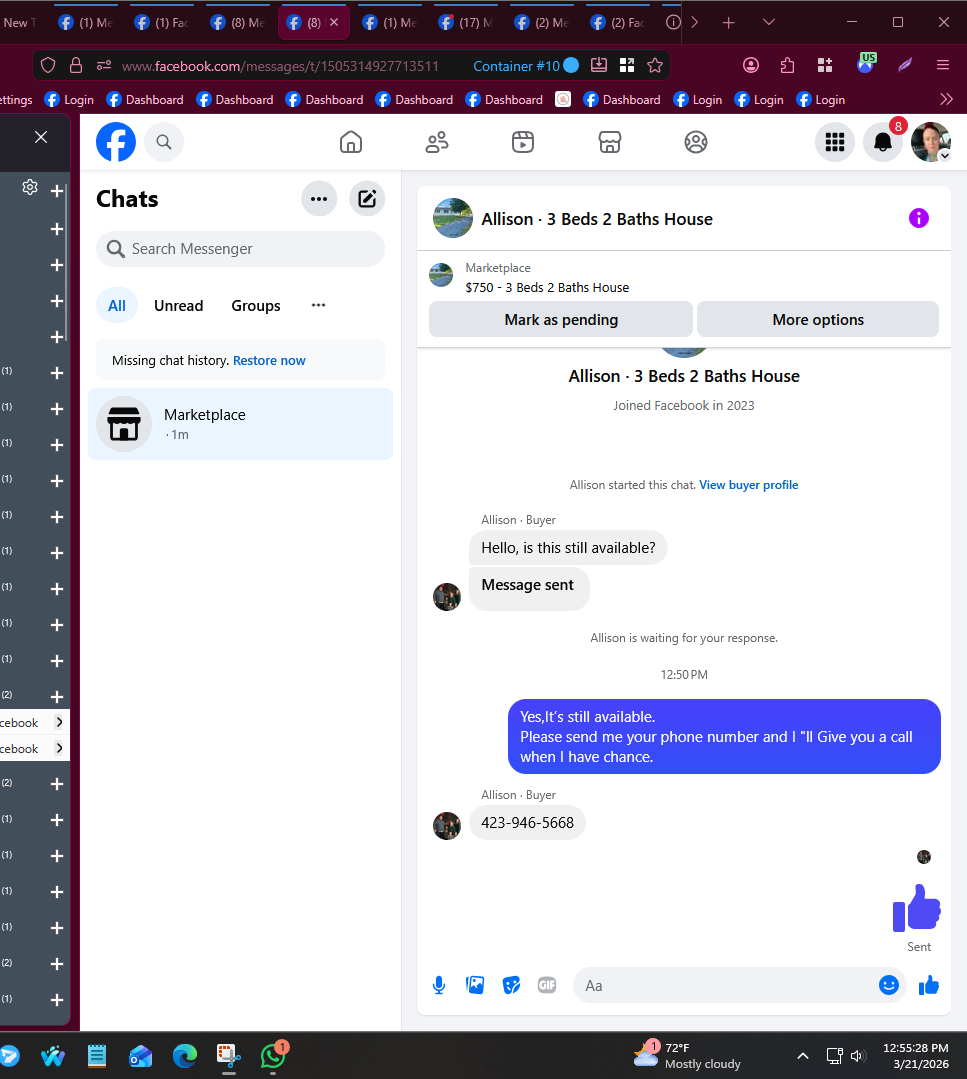
Task: Open Facebook search magnifier icon
Action: [x=164, y=142]
